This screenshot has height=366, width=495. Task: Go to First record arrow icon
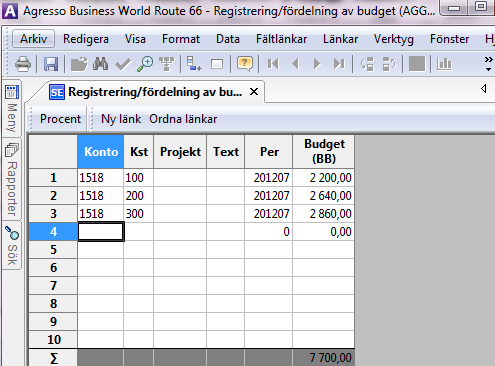273,64
